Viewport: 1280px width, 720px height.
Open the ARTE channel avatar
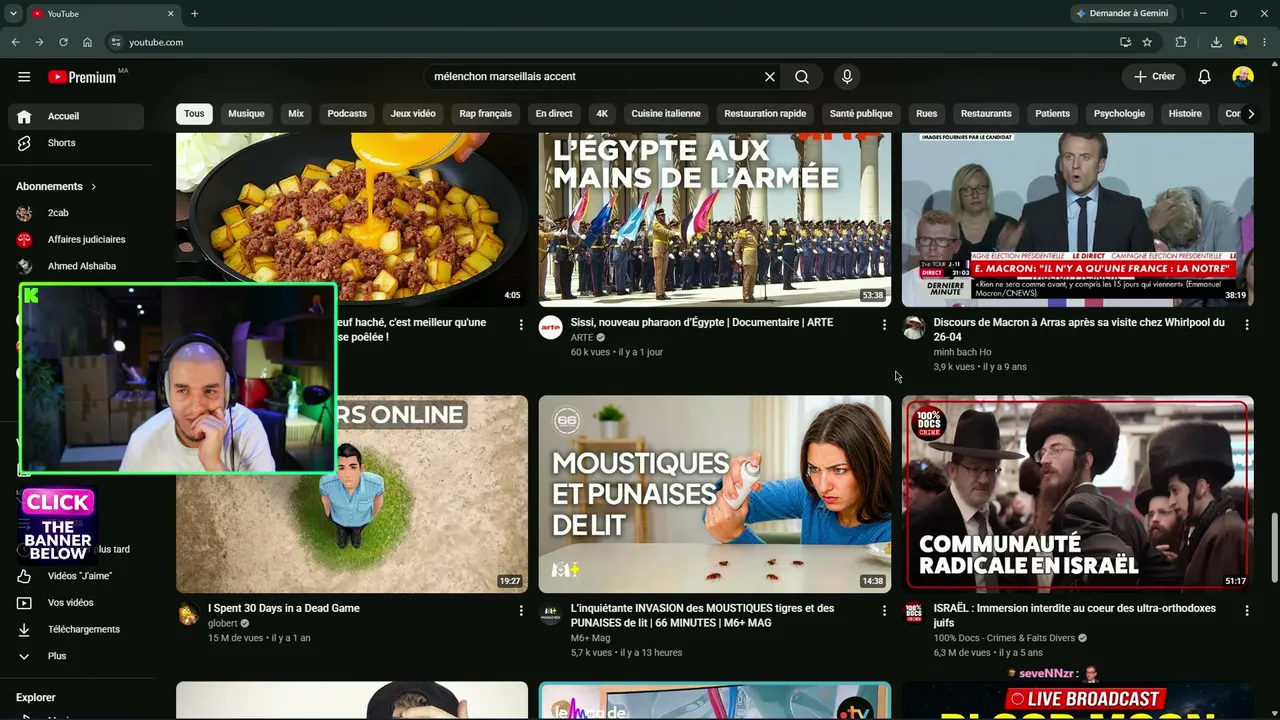click(551, 328)
